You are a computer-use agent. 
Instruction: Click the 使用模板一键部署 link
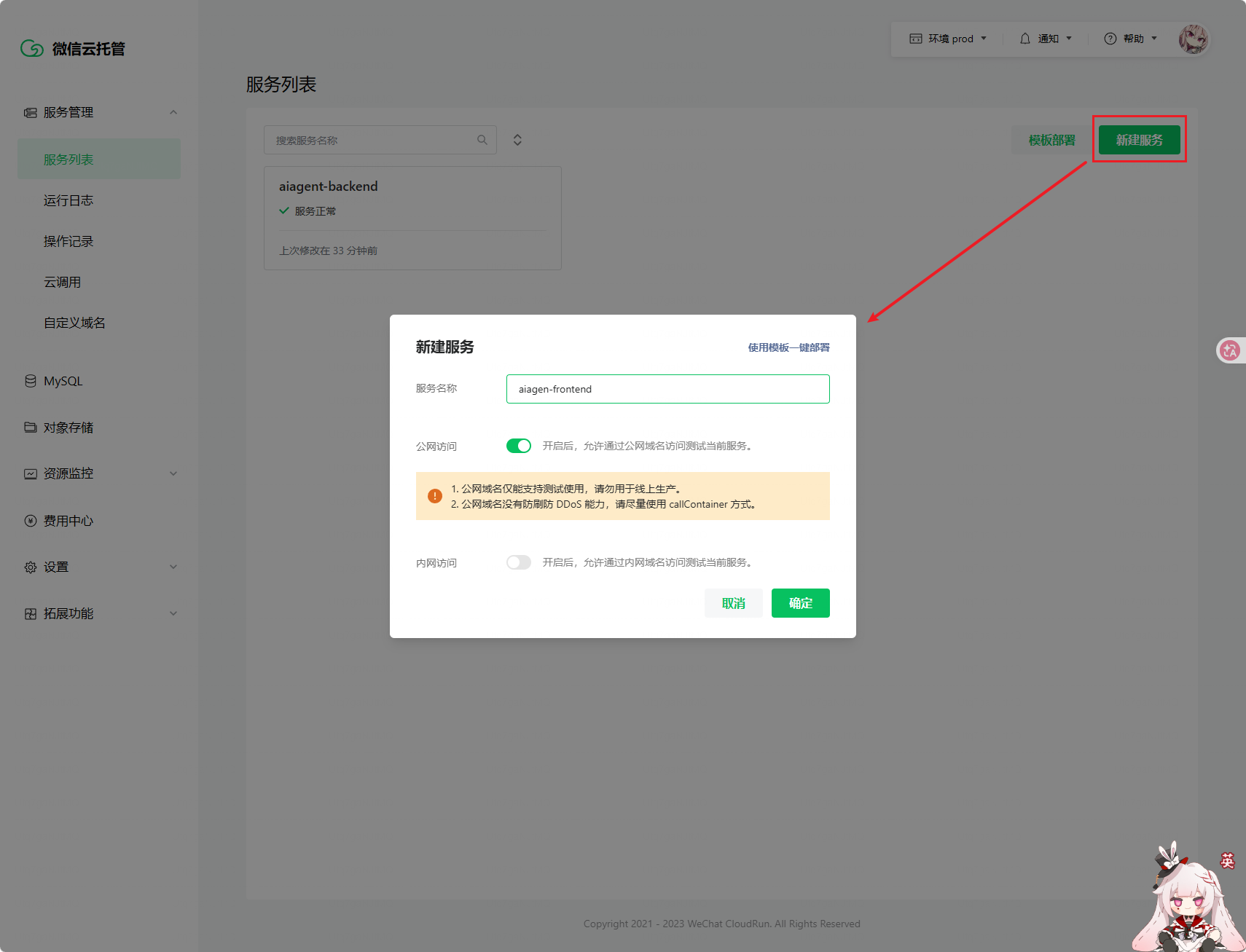pyautogui.click(x=788, y=347)
